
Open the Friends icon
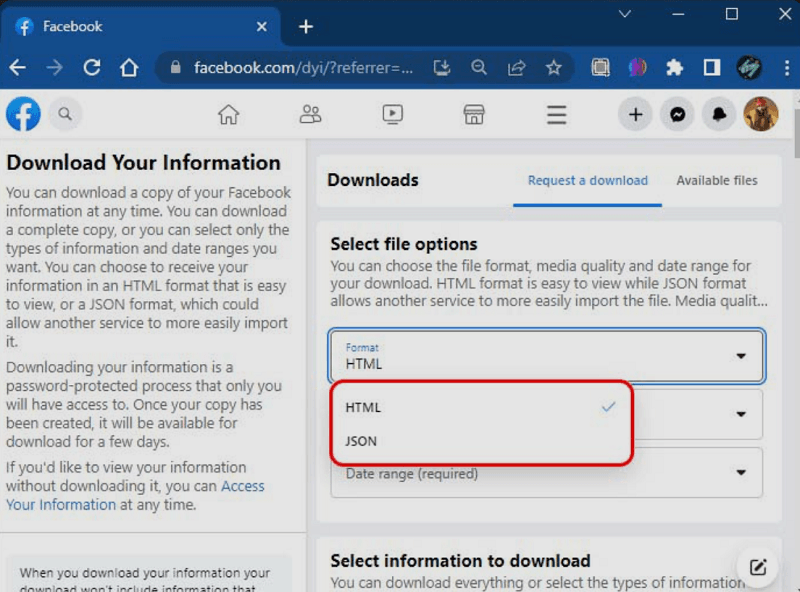(x=310, y=114)
